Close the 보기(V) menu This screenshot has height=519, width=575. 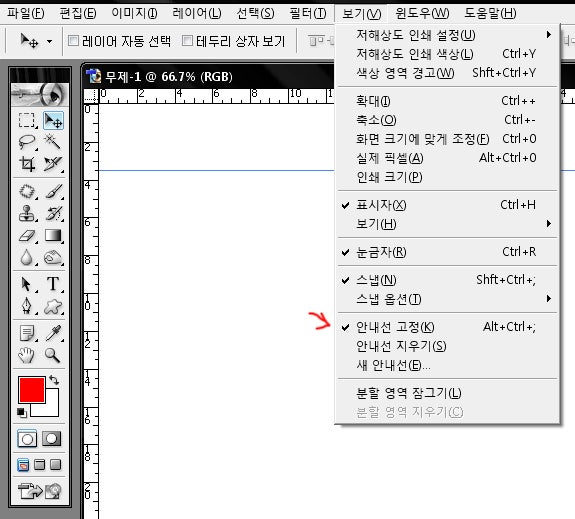[x=361, y=14]
